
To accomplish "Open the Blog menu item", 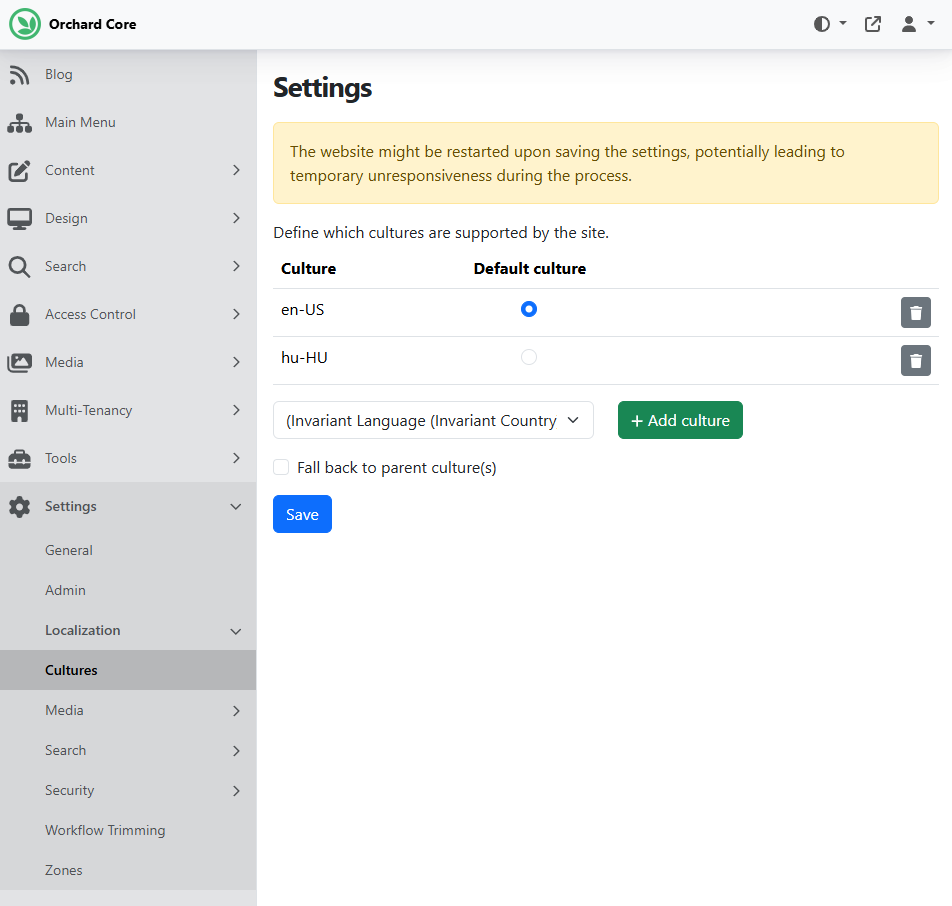I will tap(128, 75).
